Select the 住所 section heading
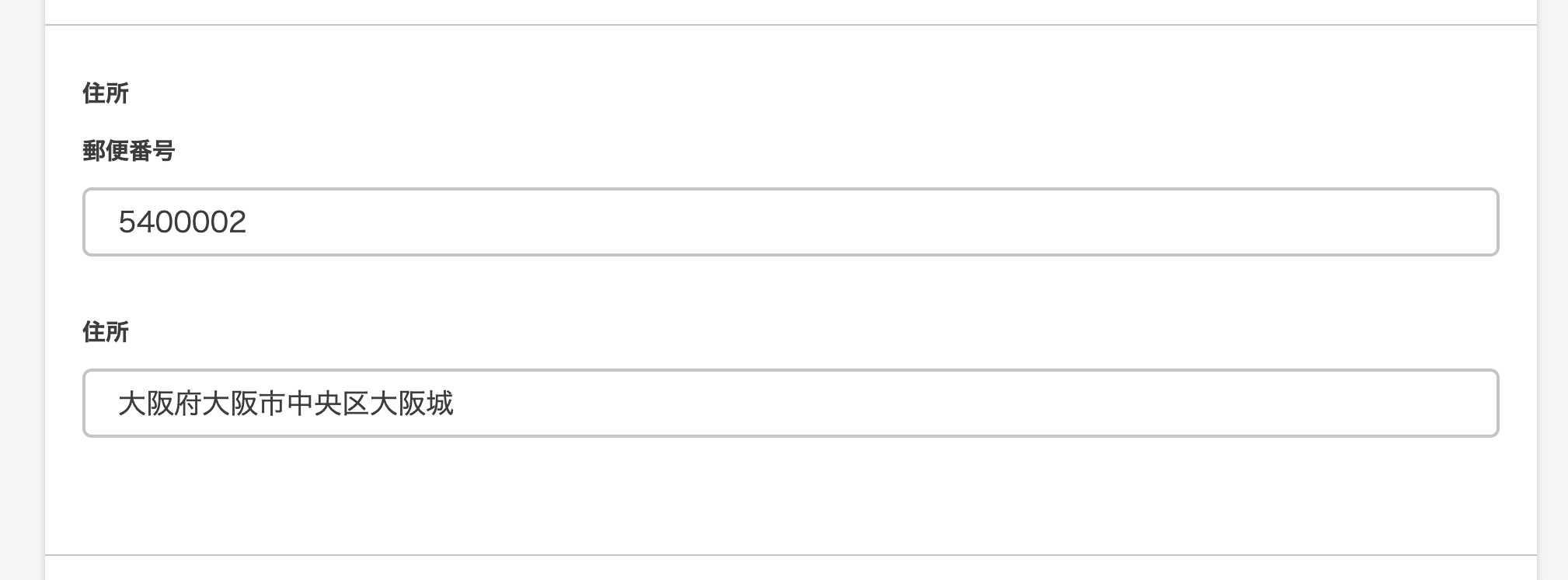This screenshot has height=580, width=1568. tap(106, 93)
